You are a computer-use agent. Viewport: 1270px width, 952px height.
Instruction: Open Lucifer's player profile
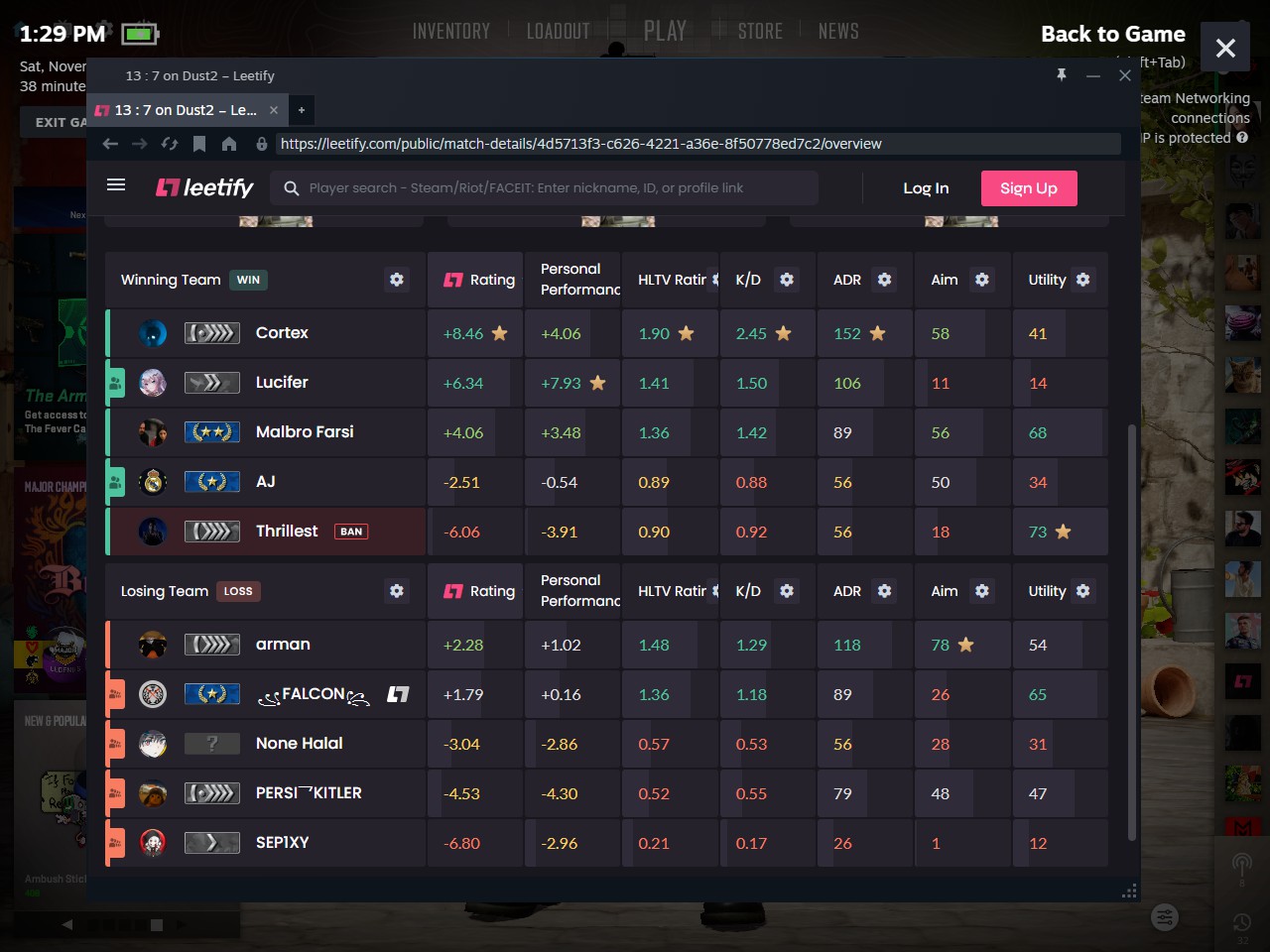pyautogui.click(x=282, y=383)
